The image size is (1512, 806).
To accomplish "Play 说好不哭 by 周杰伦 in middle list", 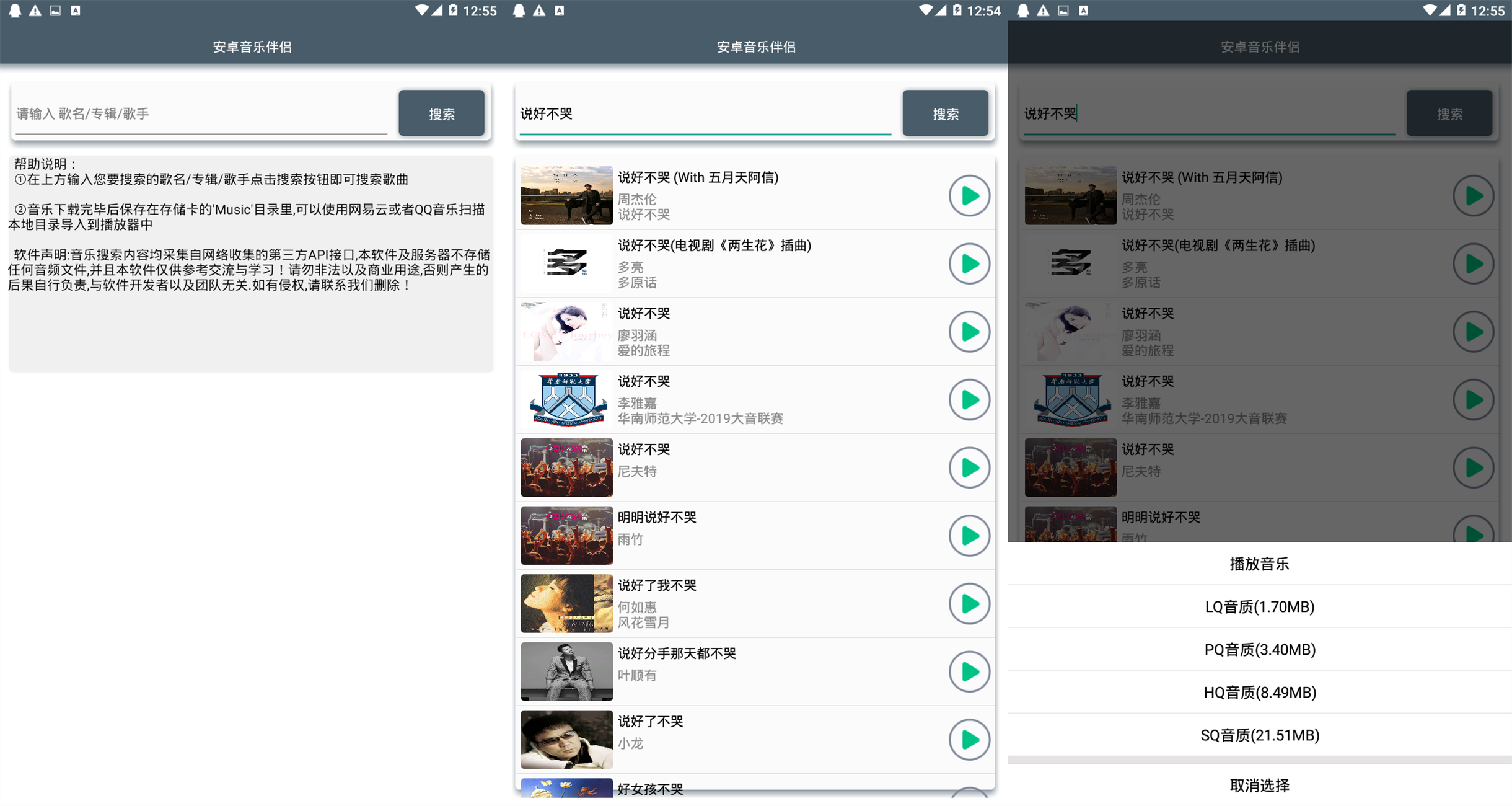I will (969, 196).
